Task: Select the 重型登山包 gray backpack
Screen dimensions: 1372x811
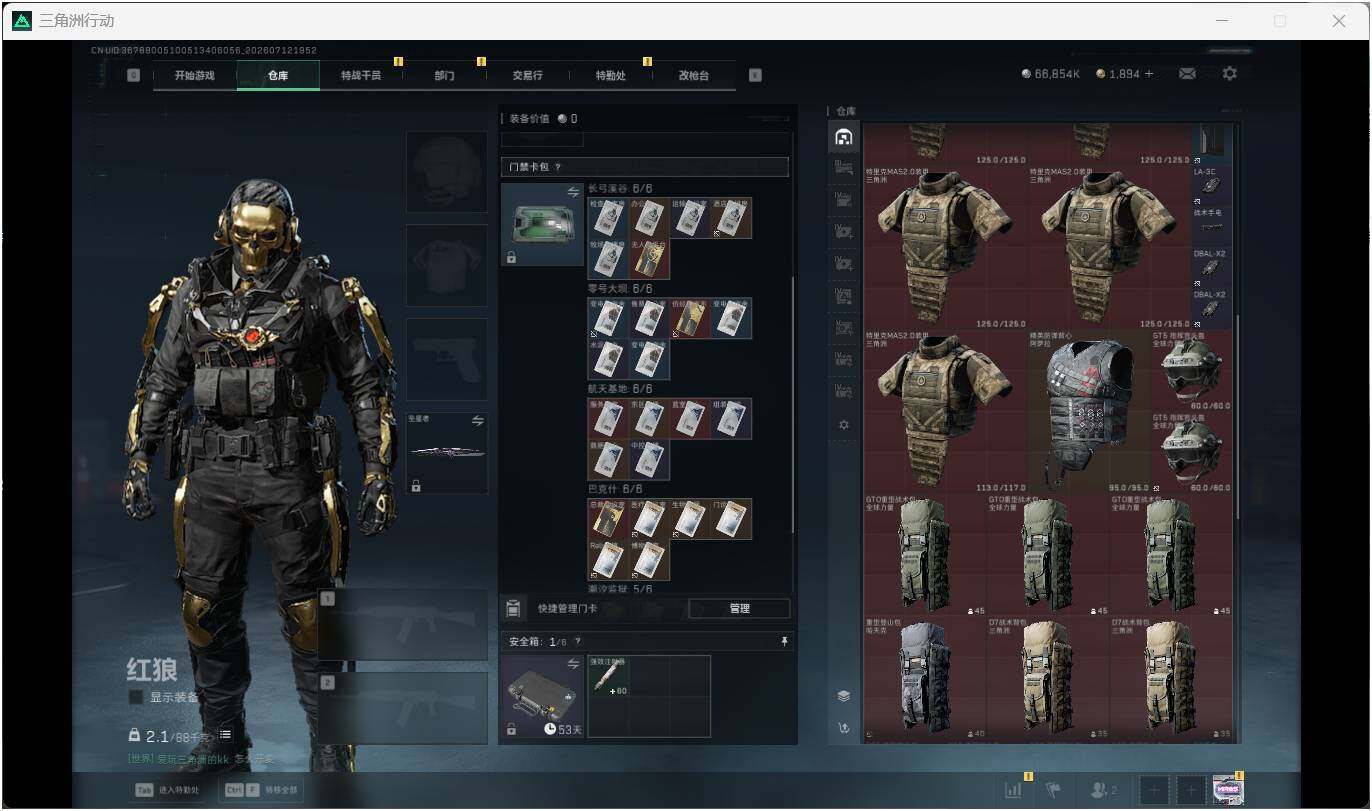Action: click(x=925, y=677)
